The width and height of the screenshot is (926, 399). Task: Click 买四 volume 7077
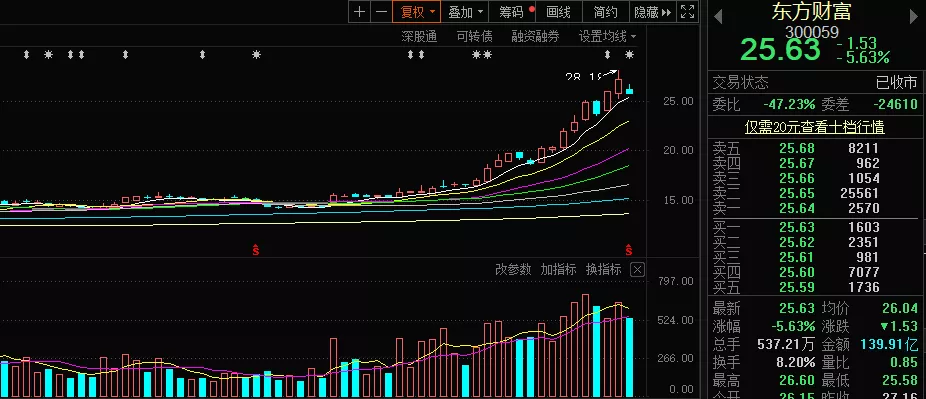tap(865, 272)
